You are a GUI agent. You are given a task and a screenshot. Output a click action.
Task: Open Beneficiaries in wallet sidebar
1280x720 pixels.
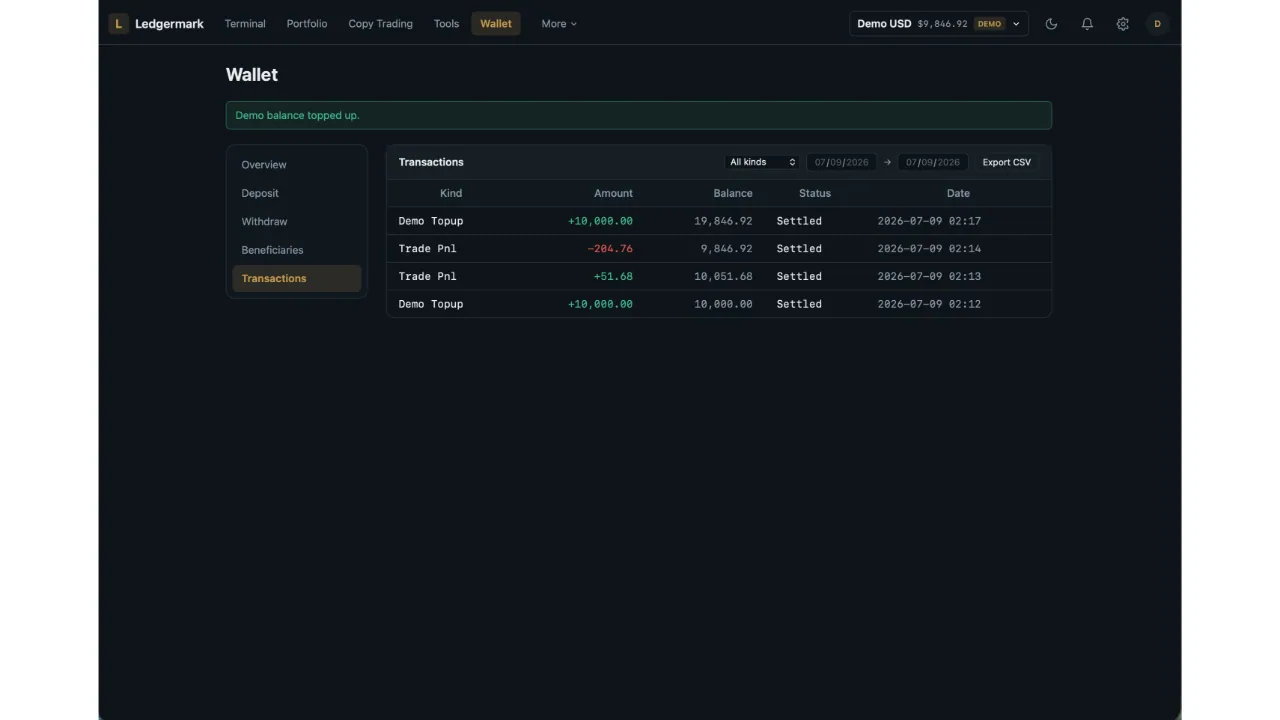coord(296,250)
